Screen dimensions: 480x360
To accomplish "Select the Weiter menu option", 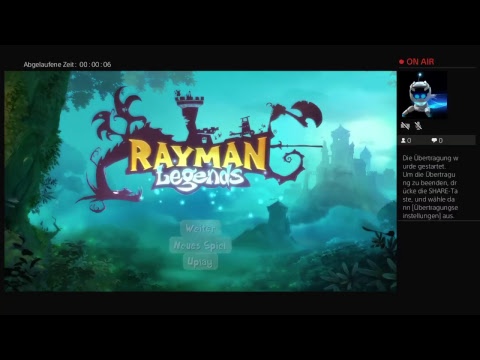I will [x=200, y=228].
